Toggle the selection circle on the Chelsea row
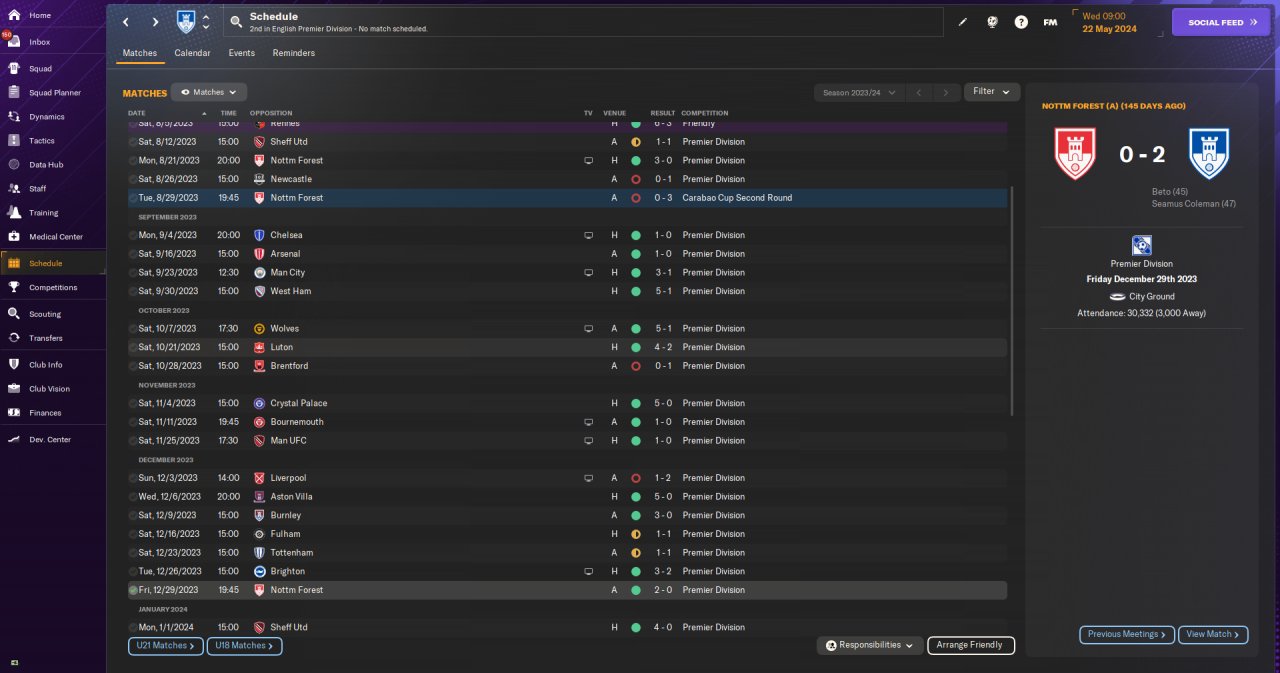This screenshot has width=1280, height=673. coord(133,235)
